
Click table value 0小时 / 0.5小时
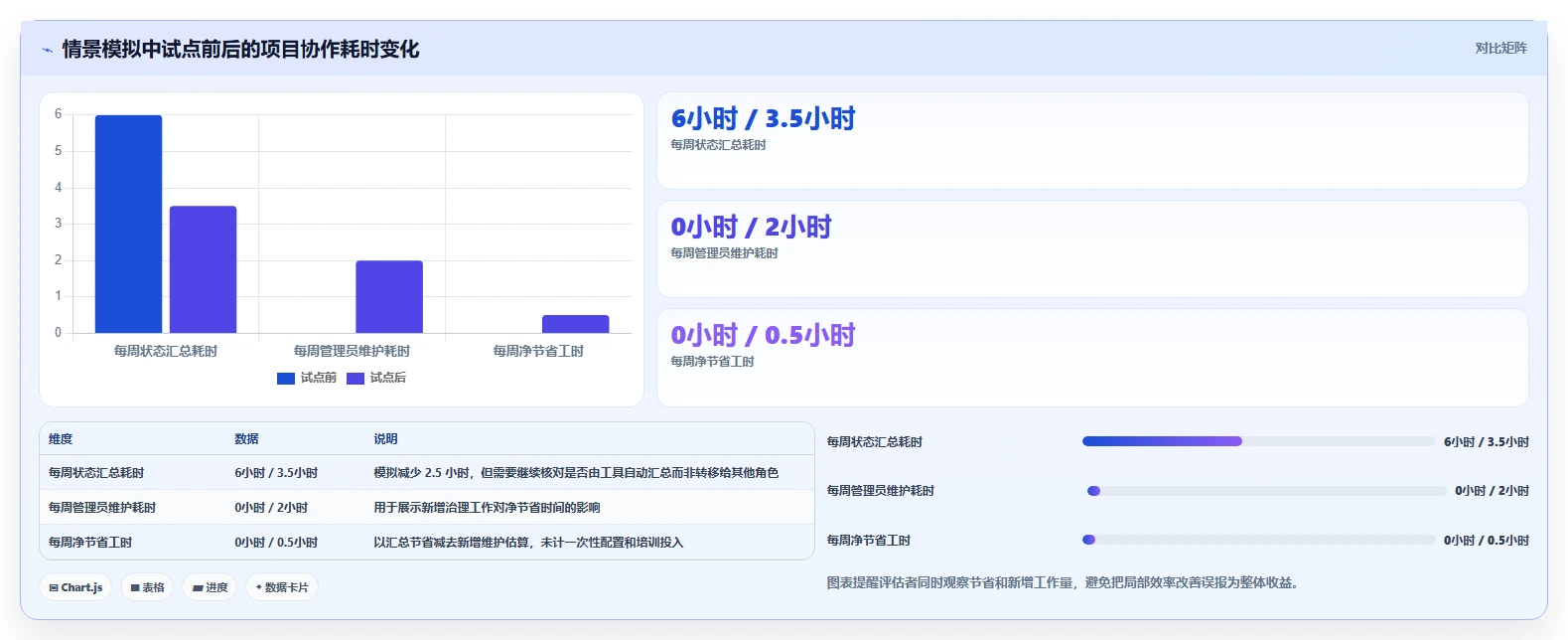[276, 543]
